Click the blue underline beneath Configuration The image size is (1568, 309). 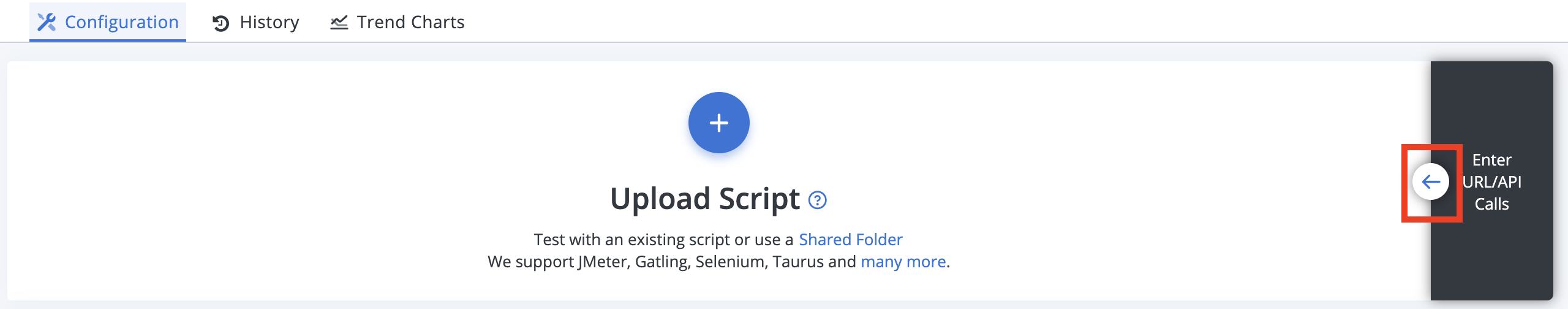pos(108,40)
